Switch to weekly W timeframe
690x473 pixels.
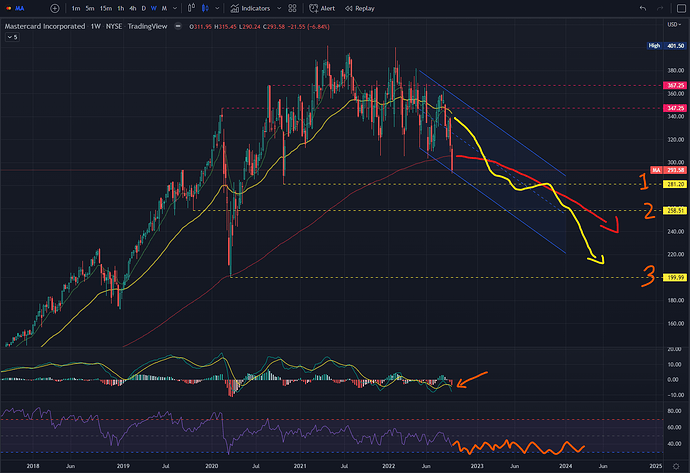click(x=154, y=8)
